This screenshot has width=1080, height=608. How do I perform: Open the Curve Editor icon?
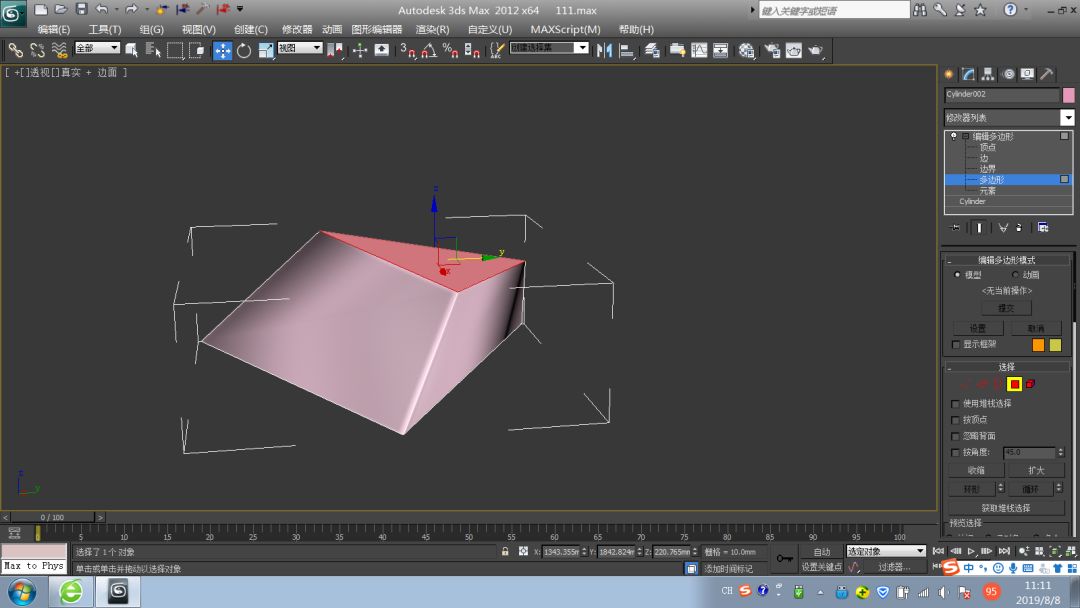pos(699,50)
